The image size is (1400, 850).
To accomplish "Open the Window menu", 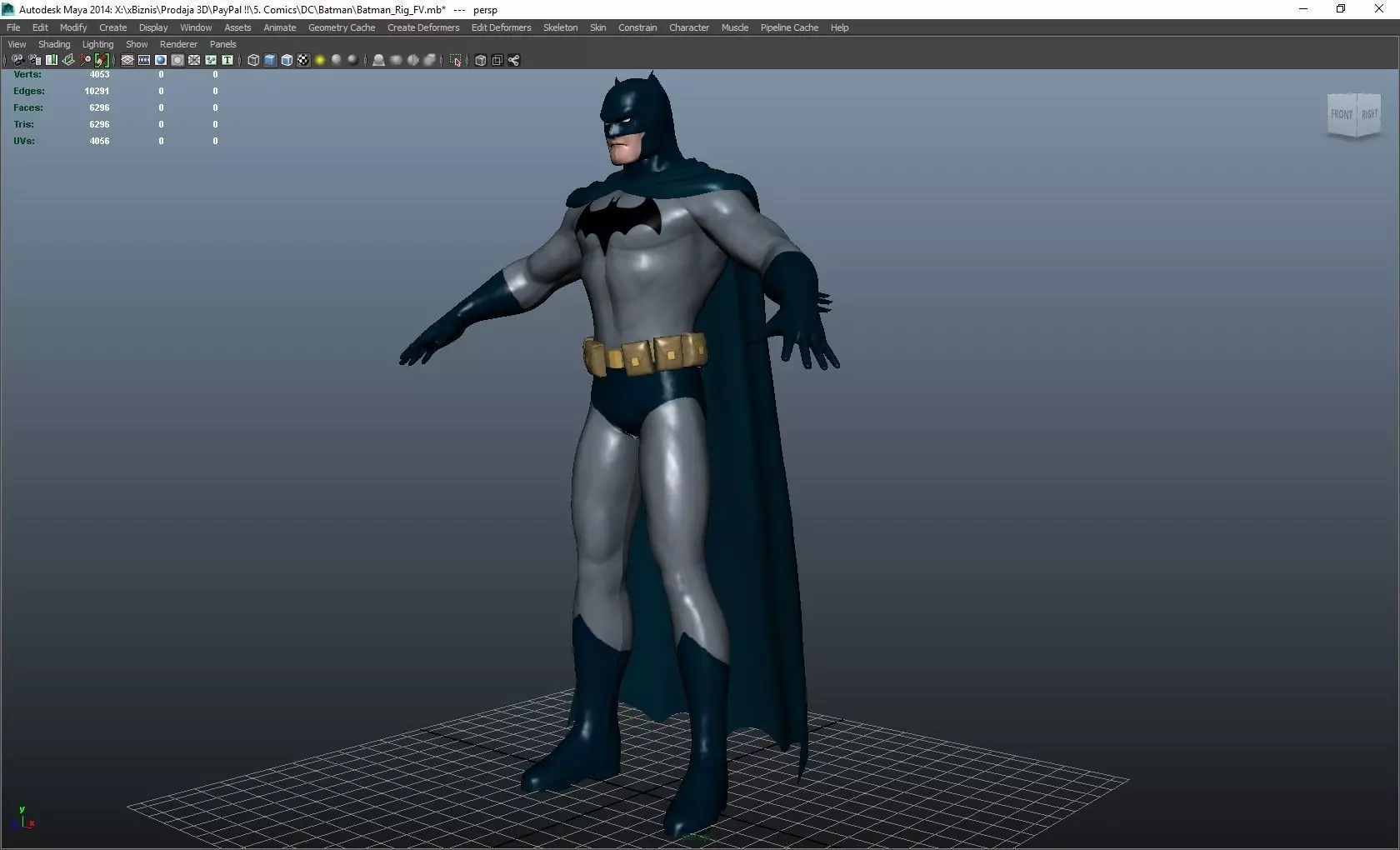I will 196,27.
